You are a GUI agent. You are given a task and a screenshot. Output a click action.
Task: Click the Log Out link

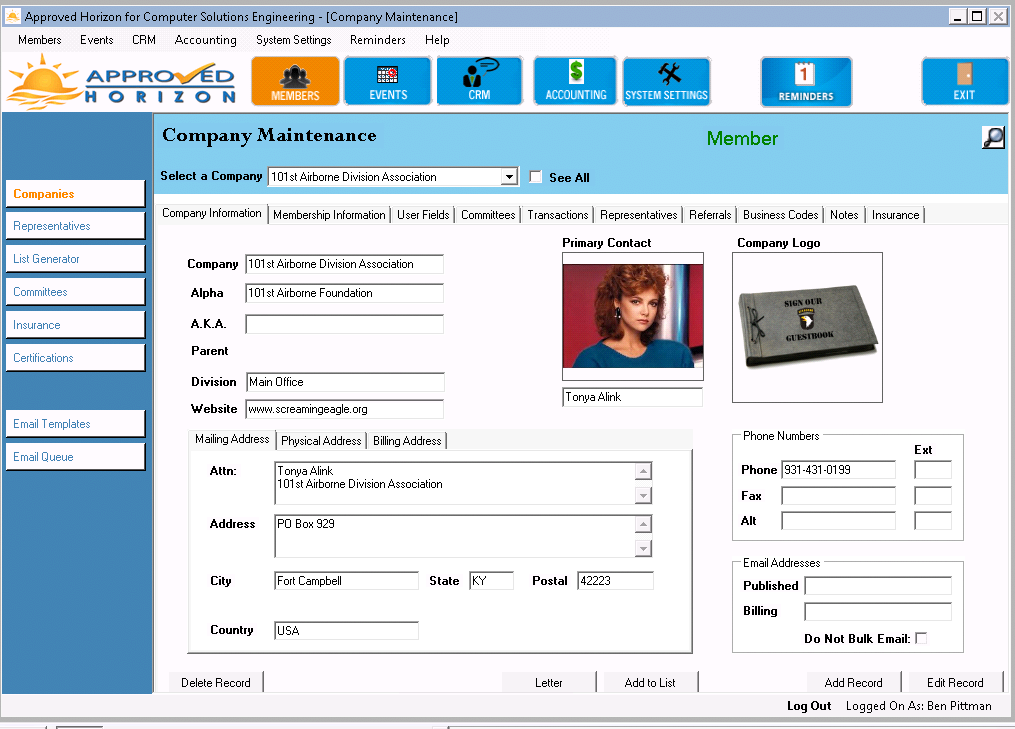tap(808, 706)
